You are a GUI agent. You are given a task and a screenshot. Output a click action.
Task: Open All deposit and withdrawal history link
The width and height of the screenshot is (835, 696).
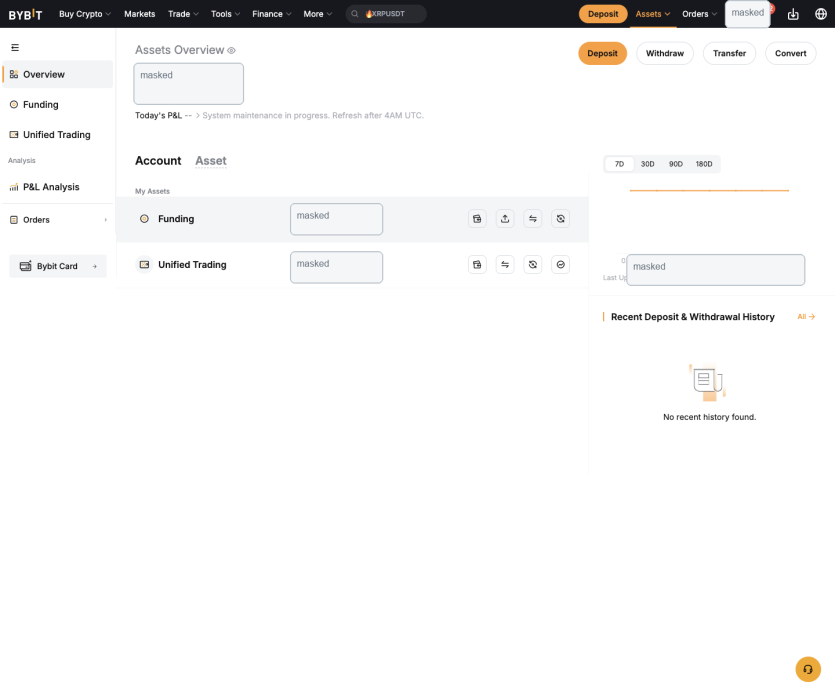806,317
